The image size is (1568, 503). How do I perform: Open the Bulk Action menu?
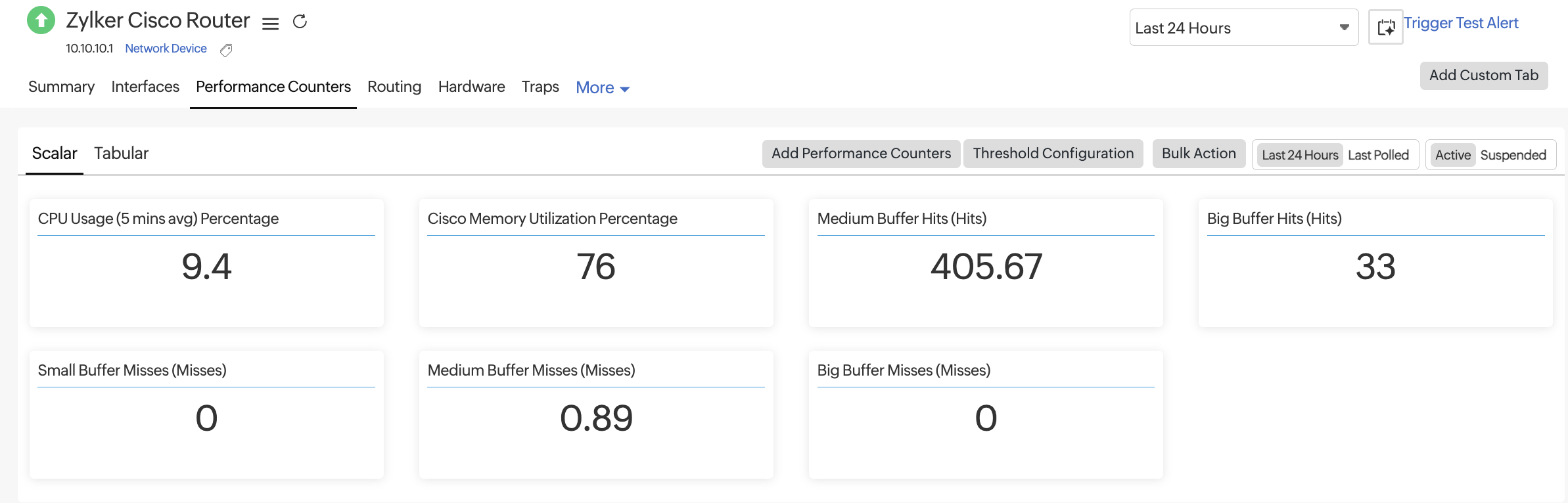pyautogui.click(x=1199, y=154)
